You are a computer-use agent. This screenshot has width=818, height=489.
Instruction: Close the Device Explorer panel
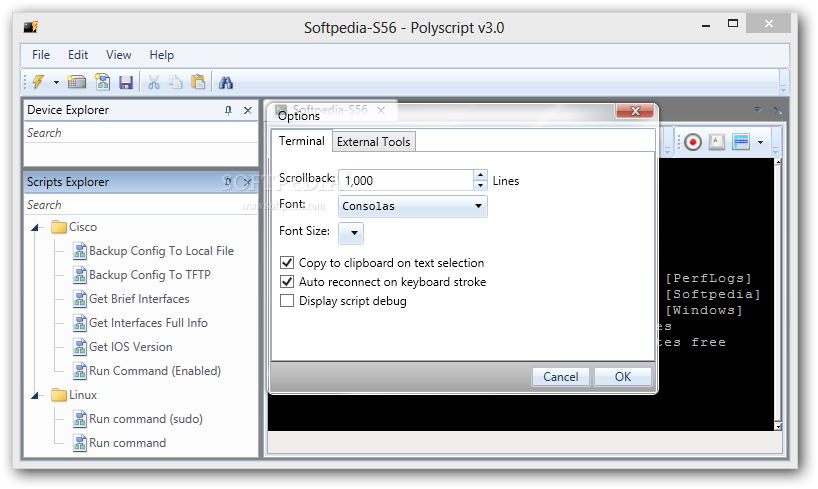(x=248, y=110)
